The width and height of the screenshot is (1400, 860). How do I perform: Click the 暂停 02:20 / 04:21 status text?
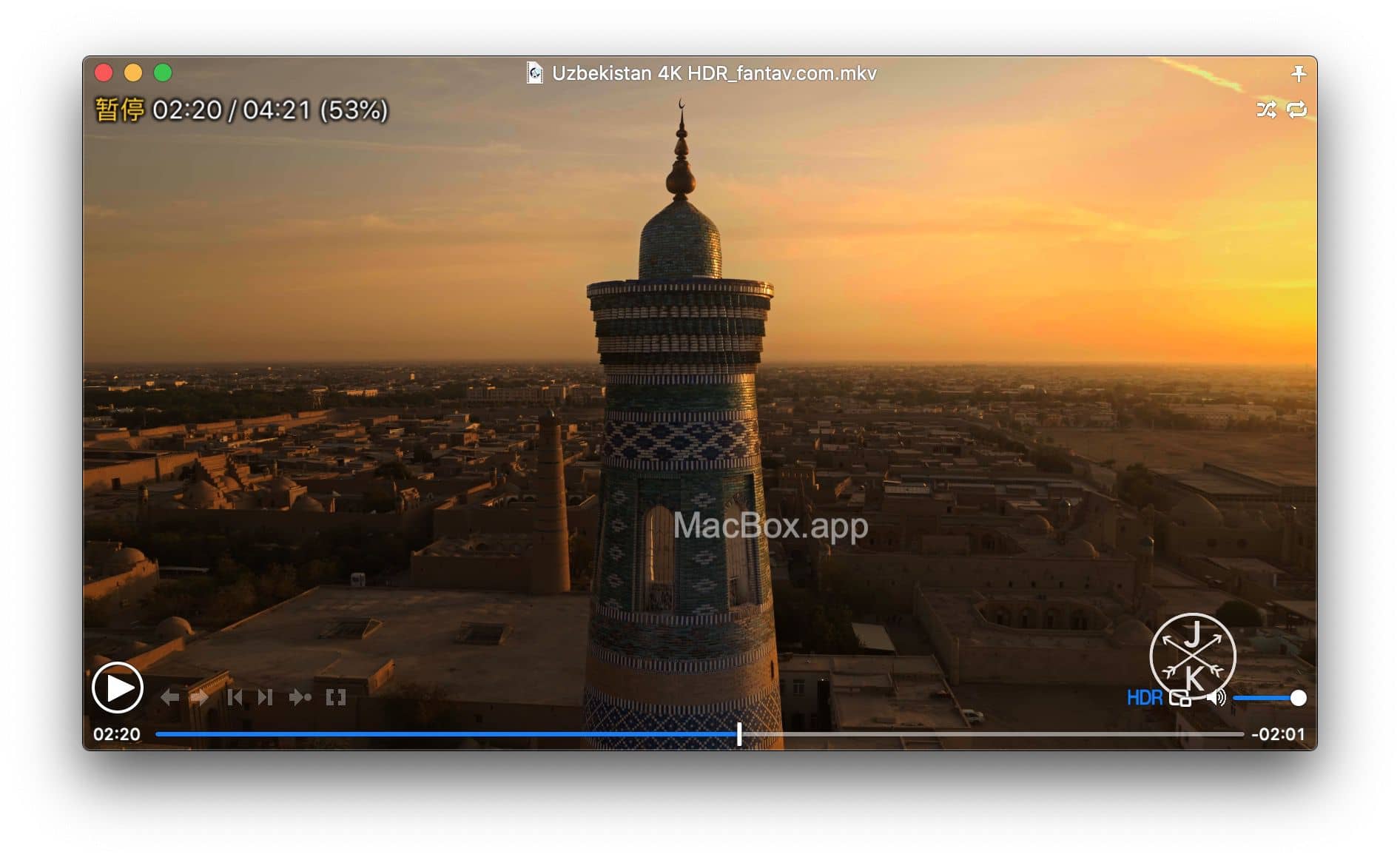pos(242,110)
